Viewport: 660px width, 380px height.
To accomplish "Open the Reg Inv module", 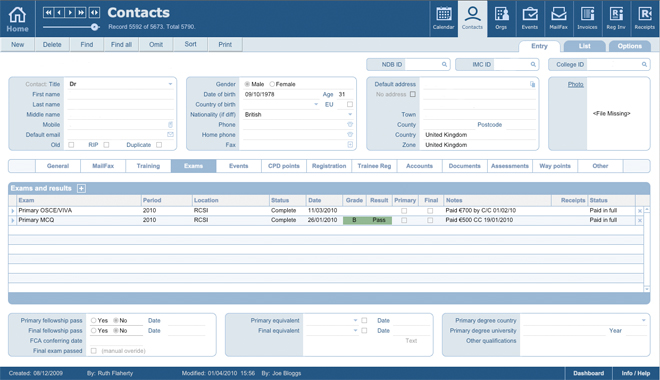I will tap(616, 19).
